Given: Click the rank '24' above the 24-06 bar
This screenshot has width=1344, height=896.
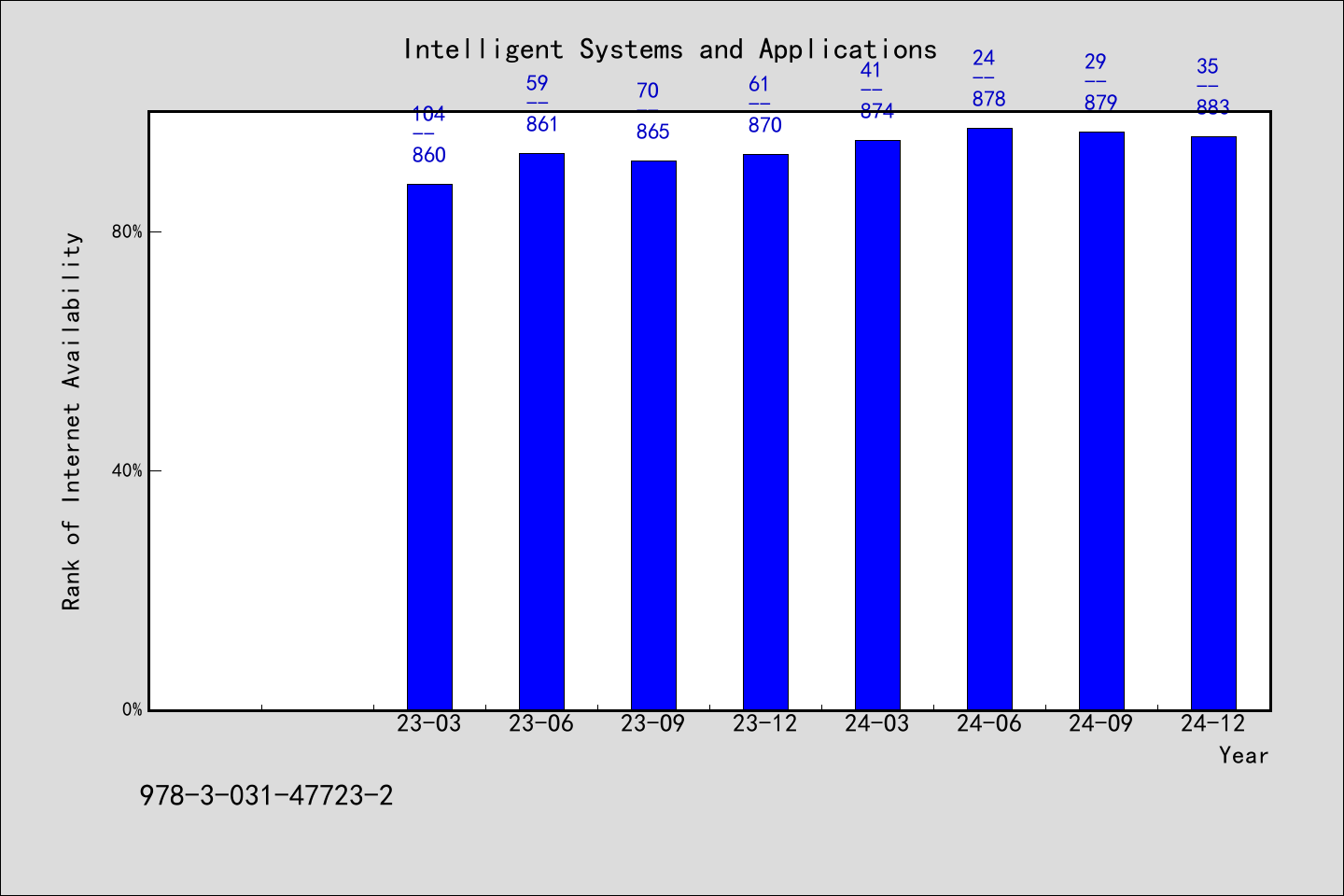Looking at the screenshot, I should [x=984, y=58].
